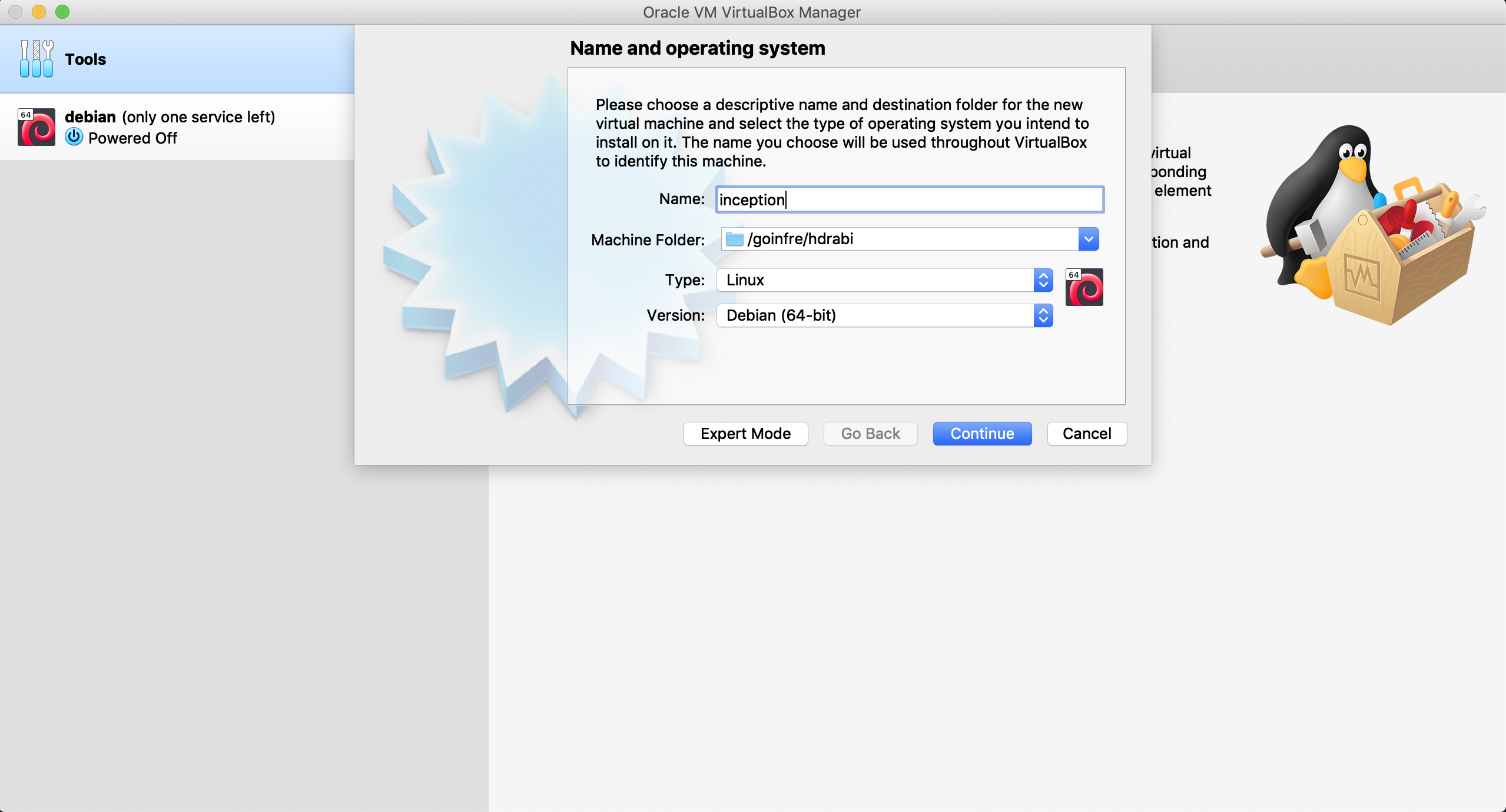
Task: Open the Type dropdown showing Linux
Action: (x=884, y=280)
